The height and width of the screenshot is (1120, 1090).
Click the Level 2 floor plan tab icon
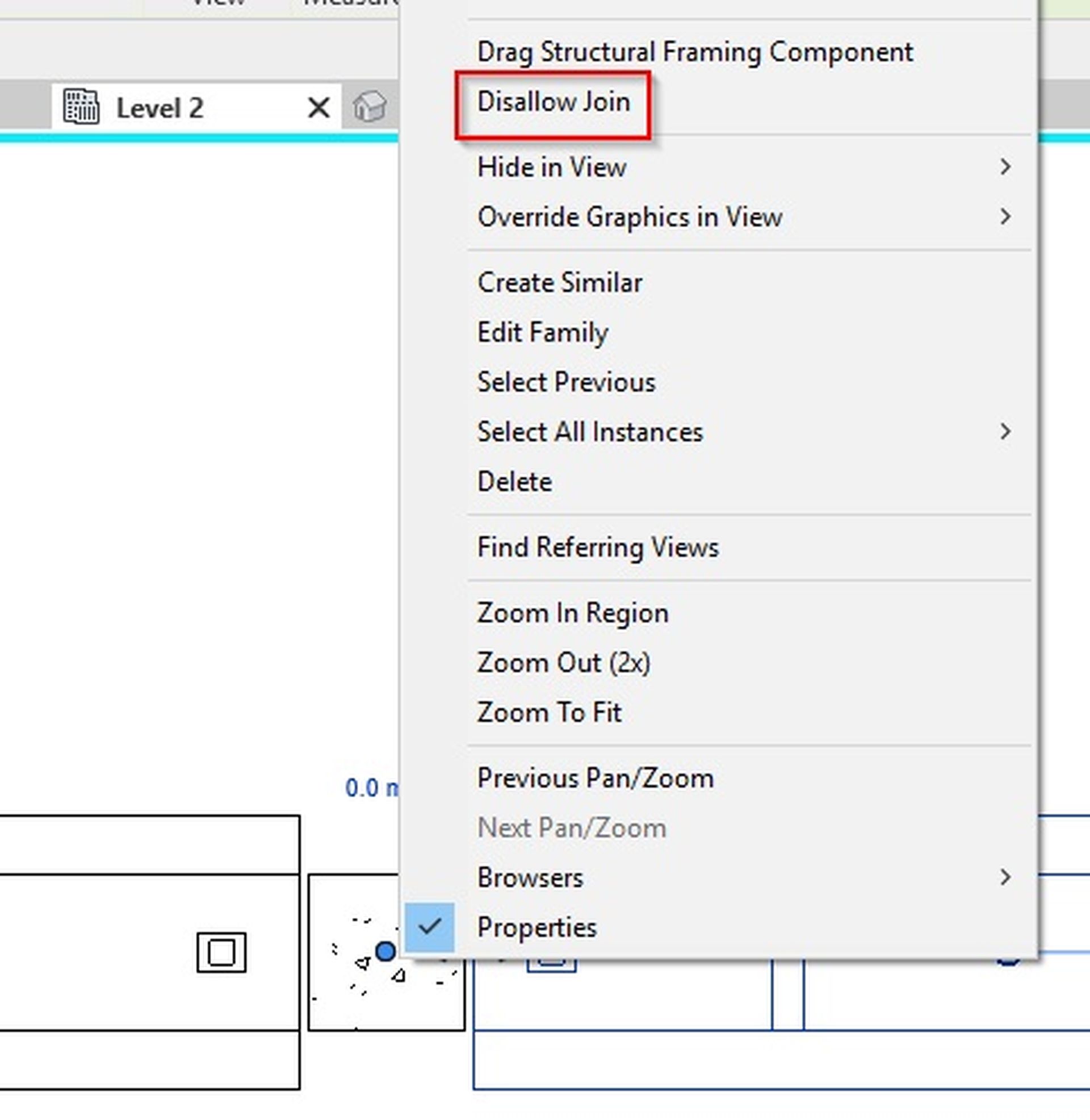click(81, 107)
